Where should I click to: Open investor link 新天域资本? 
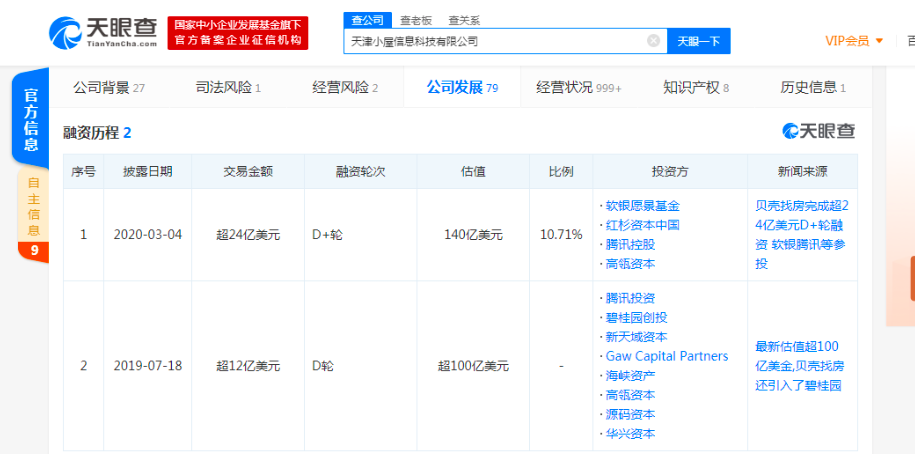[x=636, y=337]
